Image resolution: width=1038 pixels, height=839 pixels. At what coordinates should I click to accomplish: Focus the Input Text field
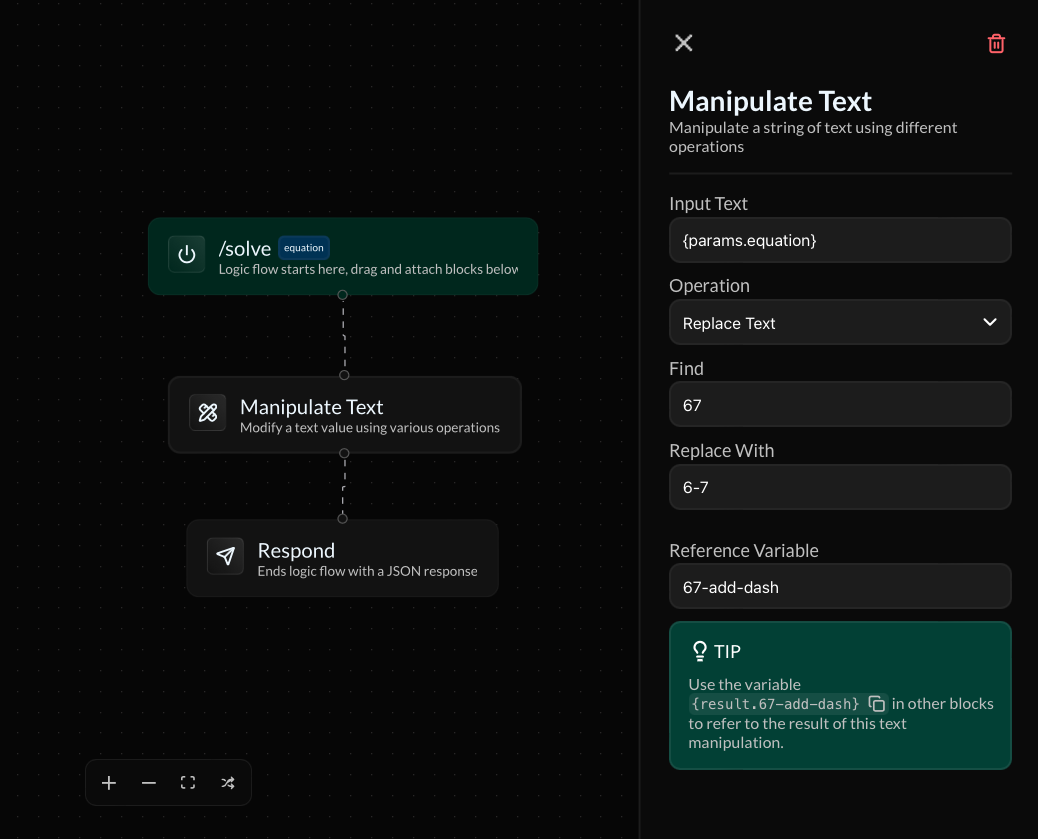[840, 240]
